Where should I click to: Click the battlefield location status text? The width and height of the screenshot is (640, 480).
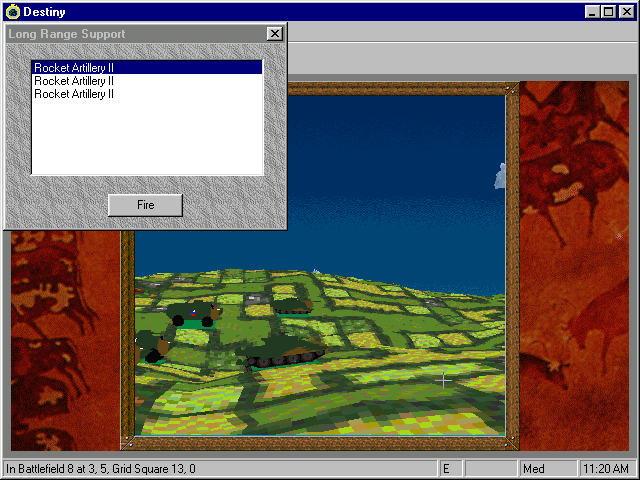[101, 469]
